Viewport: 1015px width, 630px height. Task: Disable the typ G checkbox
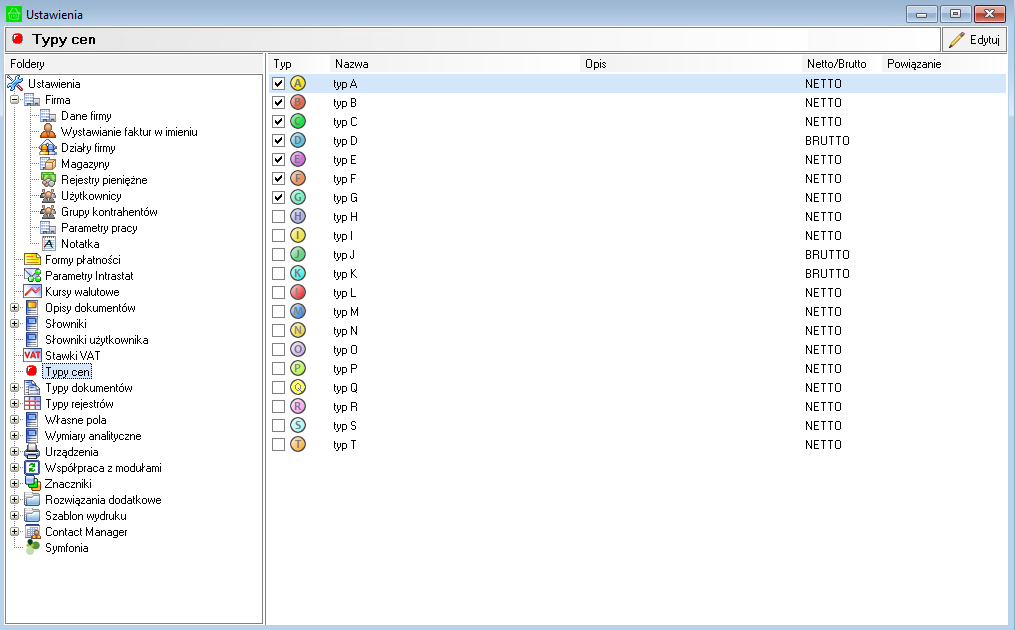tap(279, 198)
